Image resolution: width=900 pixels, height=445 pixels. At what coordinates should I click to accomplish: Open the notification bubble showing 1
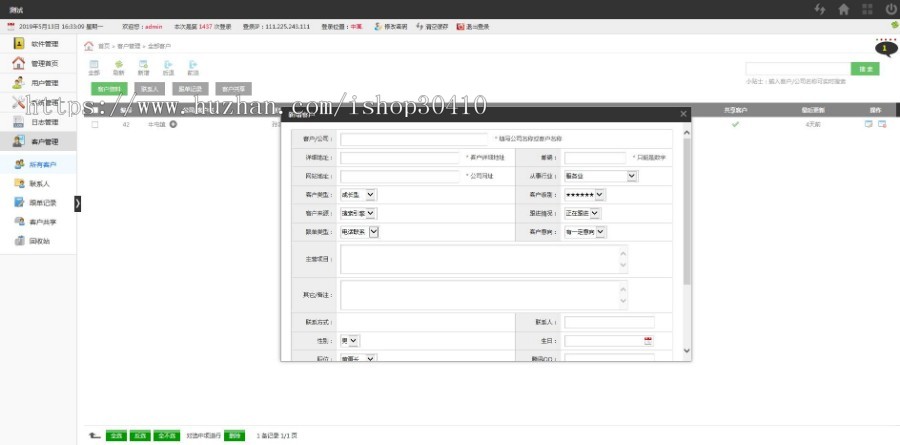886,49
